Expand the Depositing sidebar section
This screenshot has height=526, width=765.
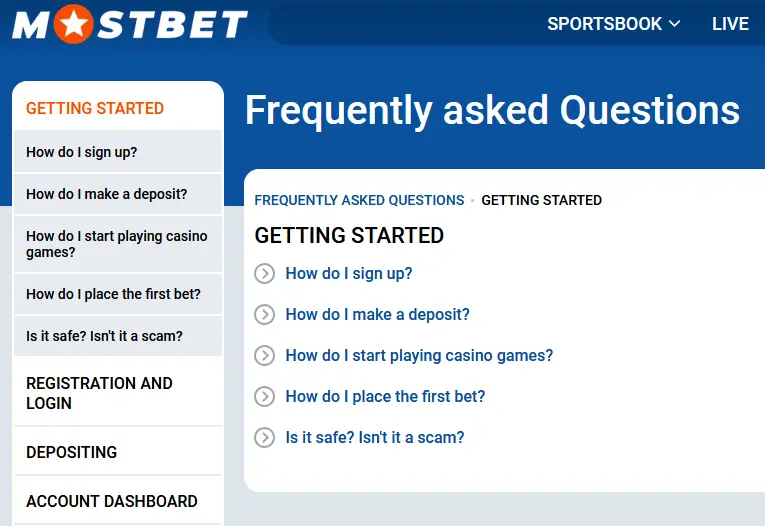[72, 452]
